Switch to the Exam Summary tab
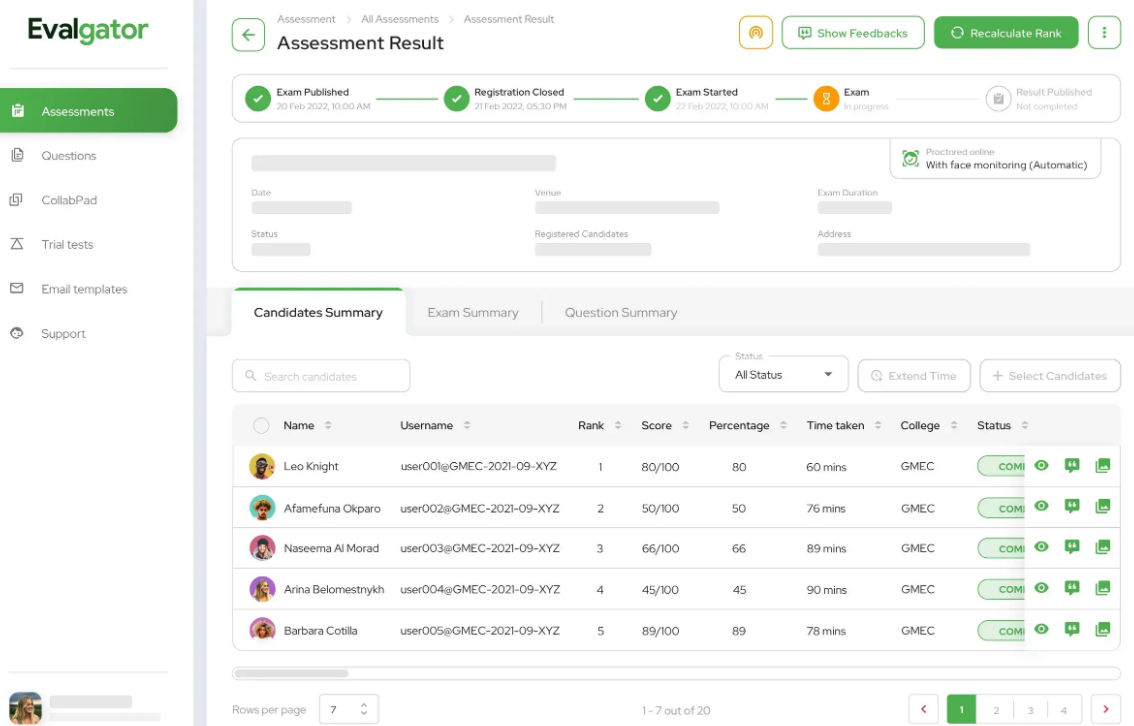1134x726 pixels. coord(472,312)
